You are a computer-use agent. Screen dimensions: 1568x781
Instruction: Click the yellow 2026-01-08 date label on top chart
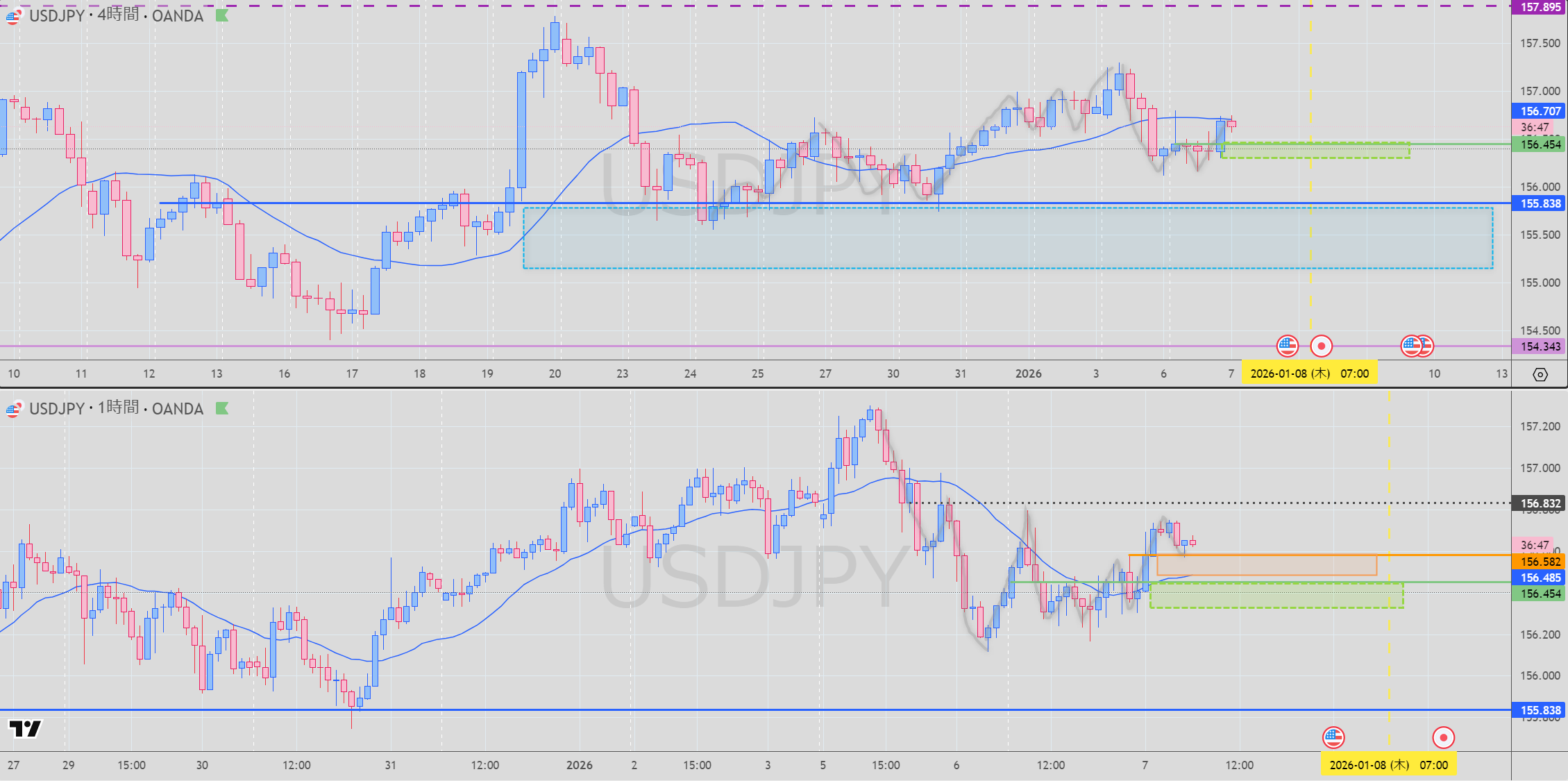point(1309,373)
